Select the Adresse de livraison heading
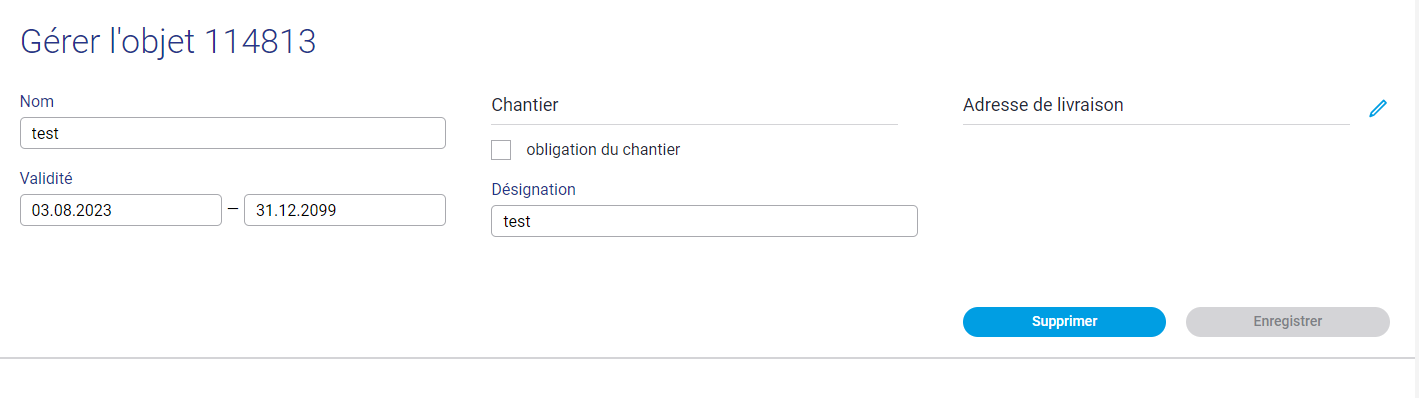1419x398 pixels. click(1043, 105)
